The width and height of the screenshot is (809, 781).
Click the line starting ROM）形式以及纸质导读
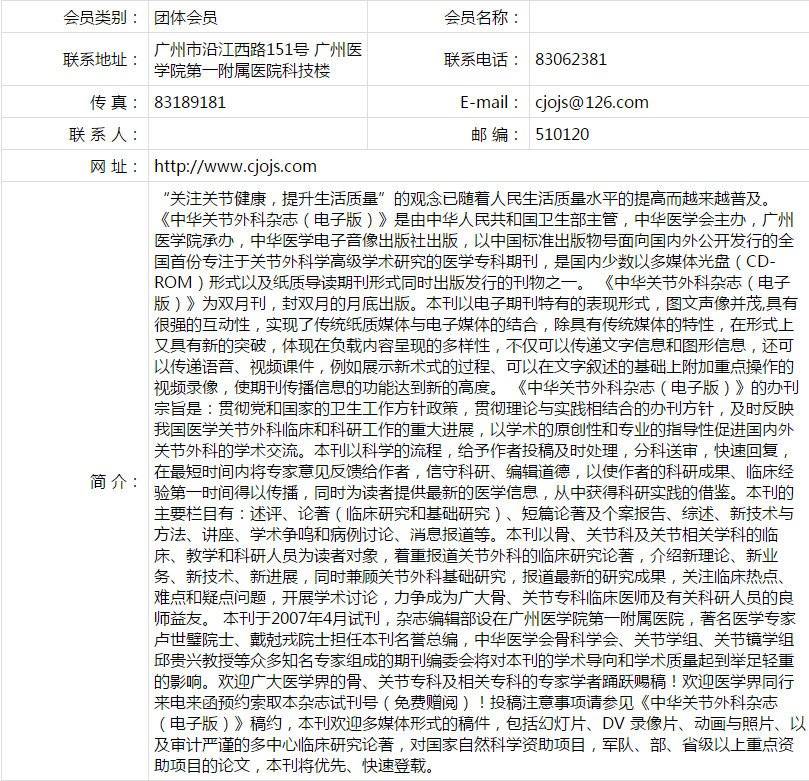pos(472,283)
